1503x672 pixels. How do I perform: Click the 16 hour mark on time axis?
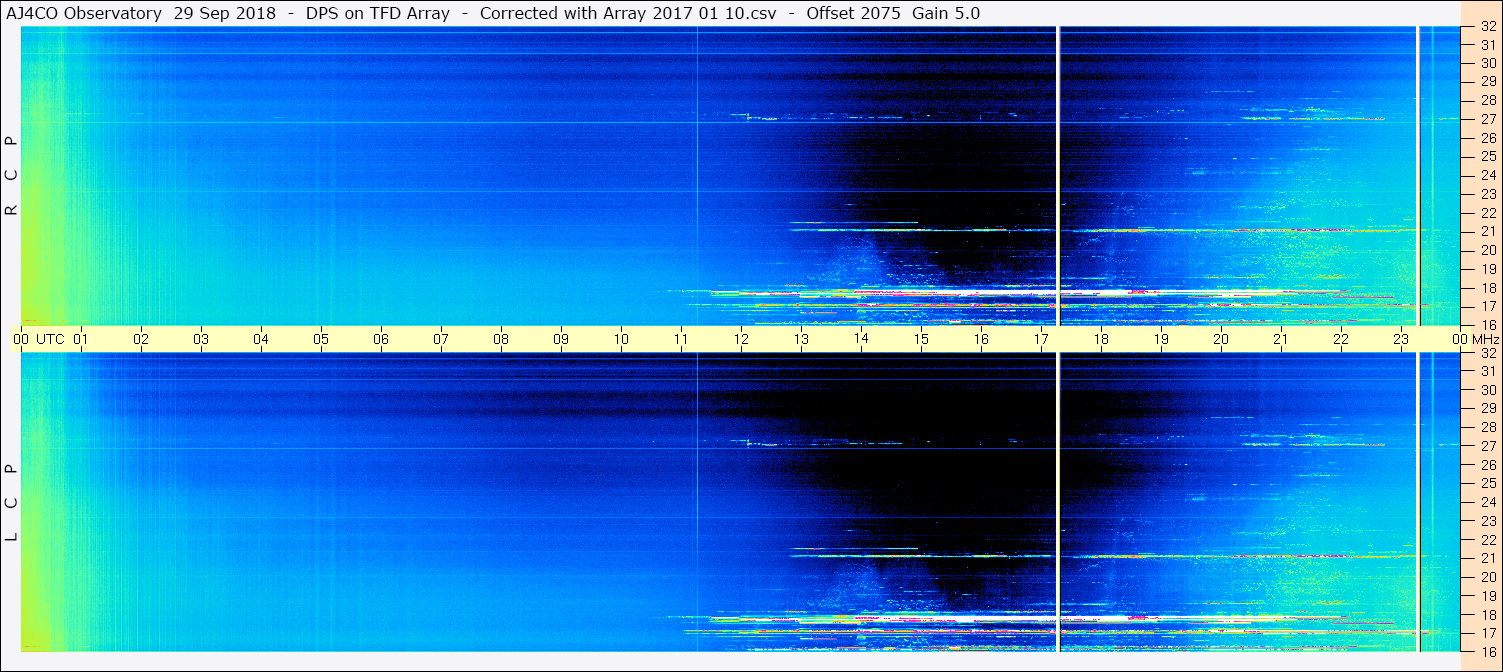[981, 339]
